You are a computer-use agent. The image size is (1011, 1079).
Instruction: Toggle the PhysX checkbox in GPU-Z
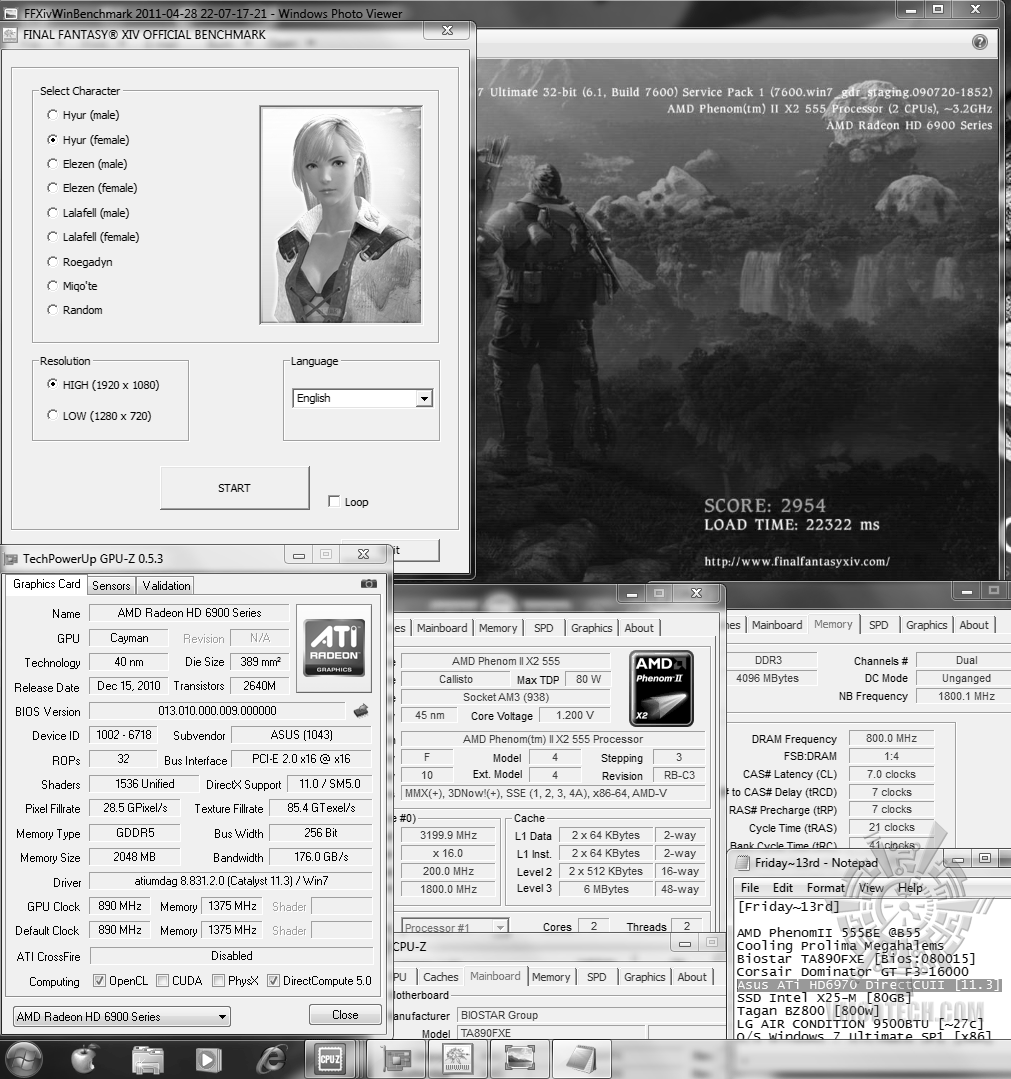(218, 981)
